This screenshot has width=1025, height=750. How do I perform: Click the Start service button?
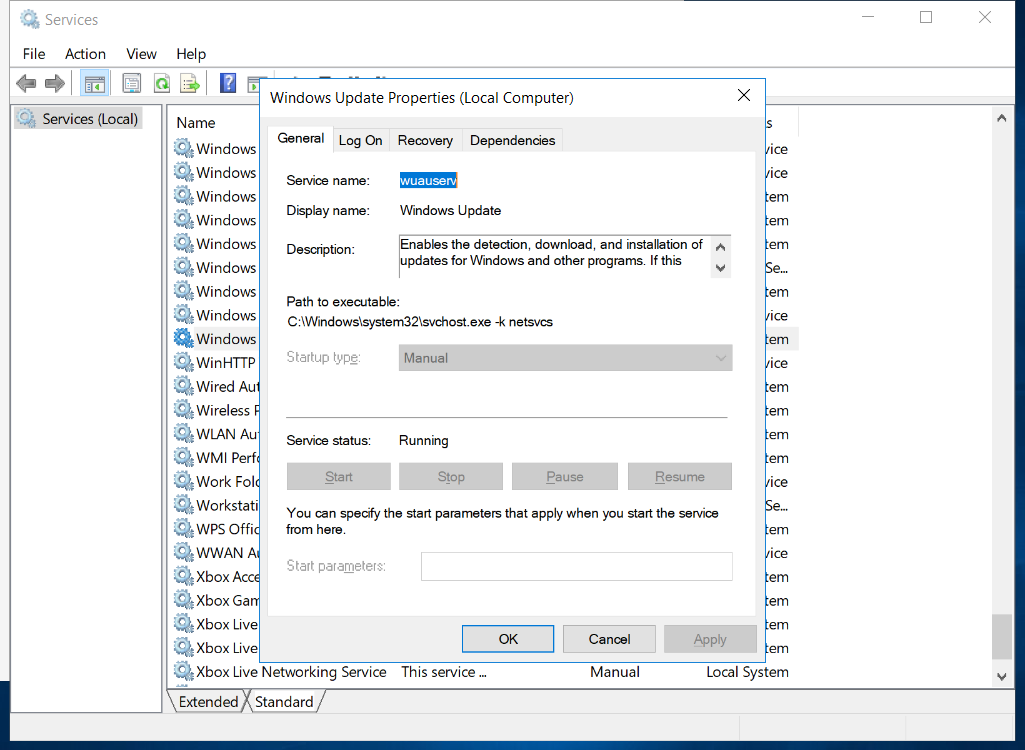[339, 477]
